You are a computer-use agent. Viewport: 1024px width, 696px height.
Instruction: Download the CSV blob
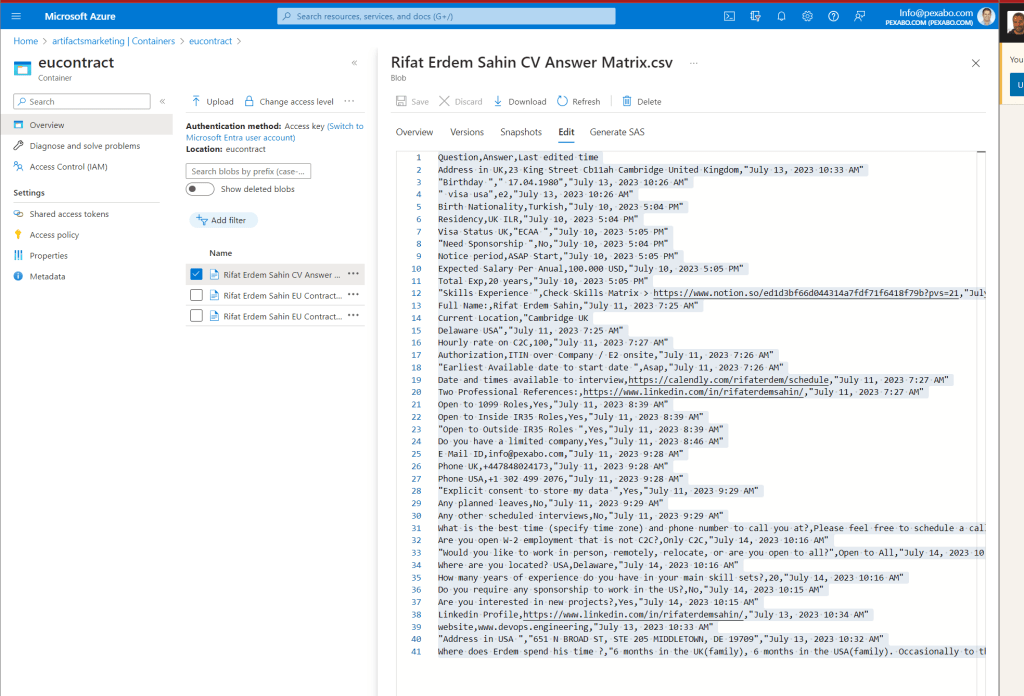(520, 101)
